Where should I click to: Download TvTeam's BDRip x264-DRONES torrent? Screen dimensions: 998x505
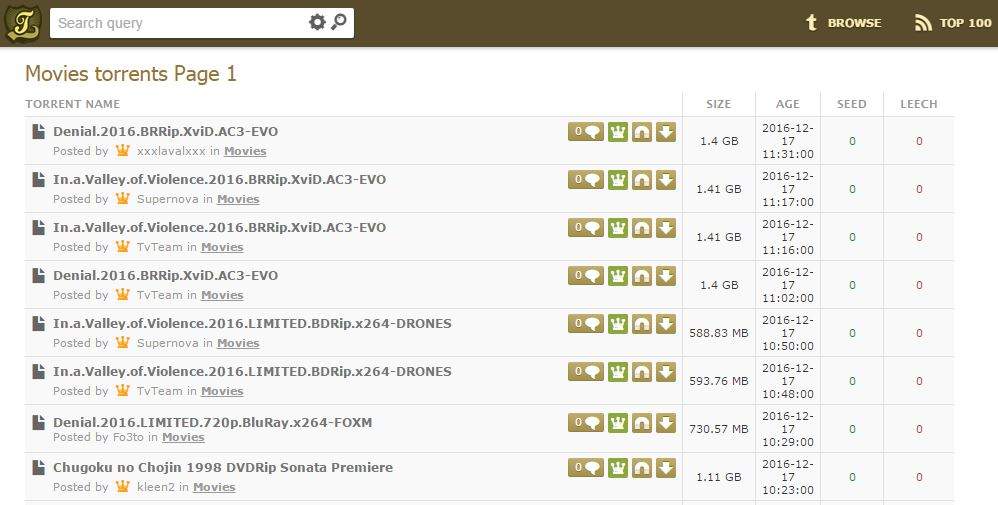pos(666,371)
